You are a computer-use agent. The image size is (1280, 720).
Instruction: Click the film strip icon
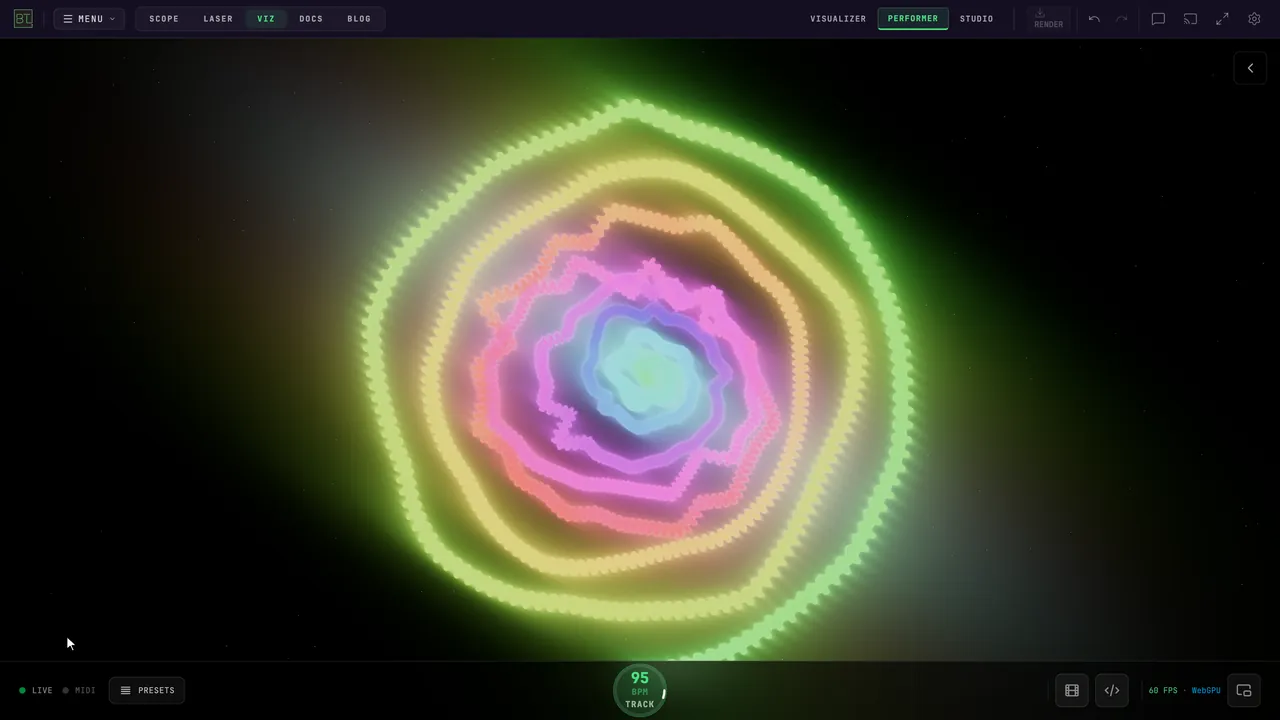(x=1072, y=690)
